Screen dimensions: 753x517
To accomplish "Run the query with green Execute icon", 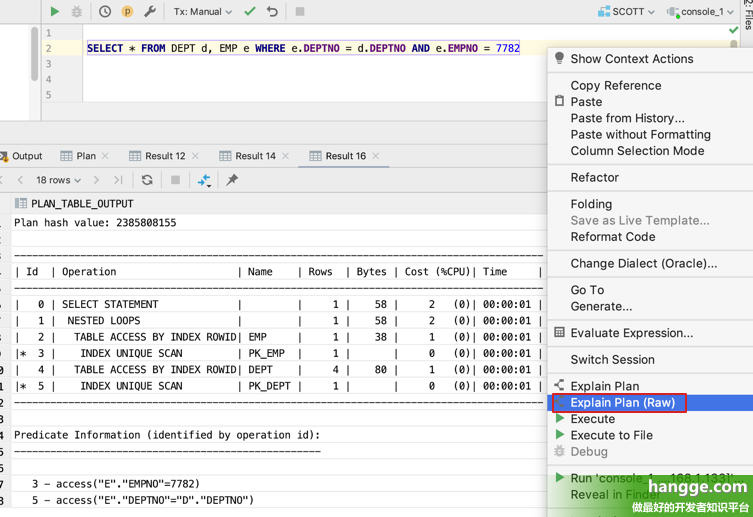I will pyautogui.click(x=55, y=11).
